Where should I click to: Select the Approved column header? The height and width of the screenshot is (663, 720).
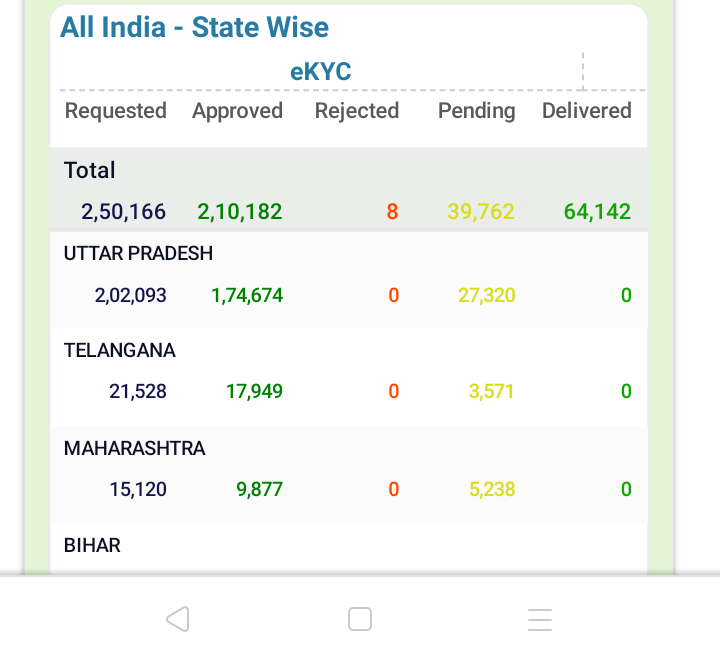tap(237, 111)
